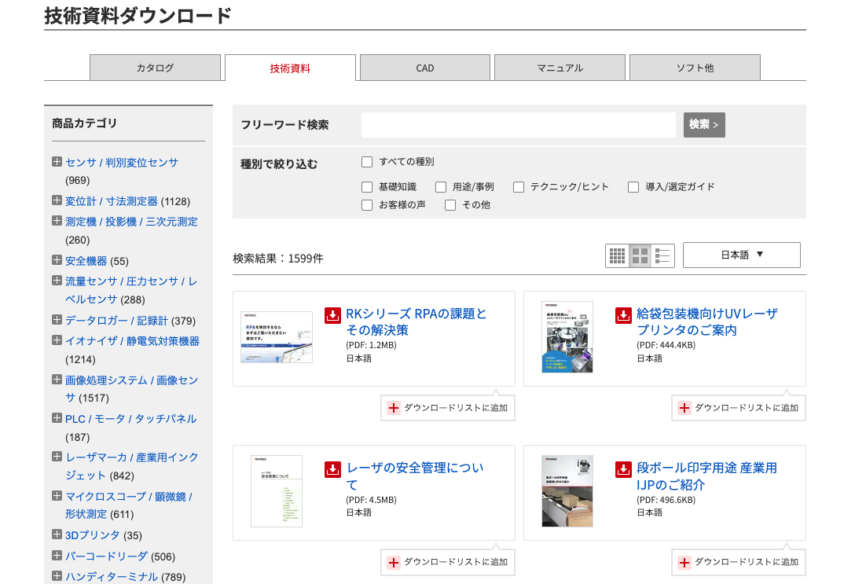
Task: Add 段ボール印字用途 document to download list
Action: (738, 562)
